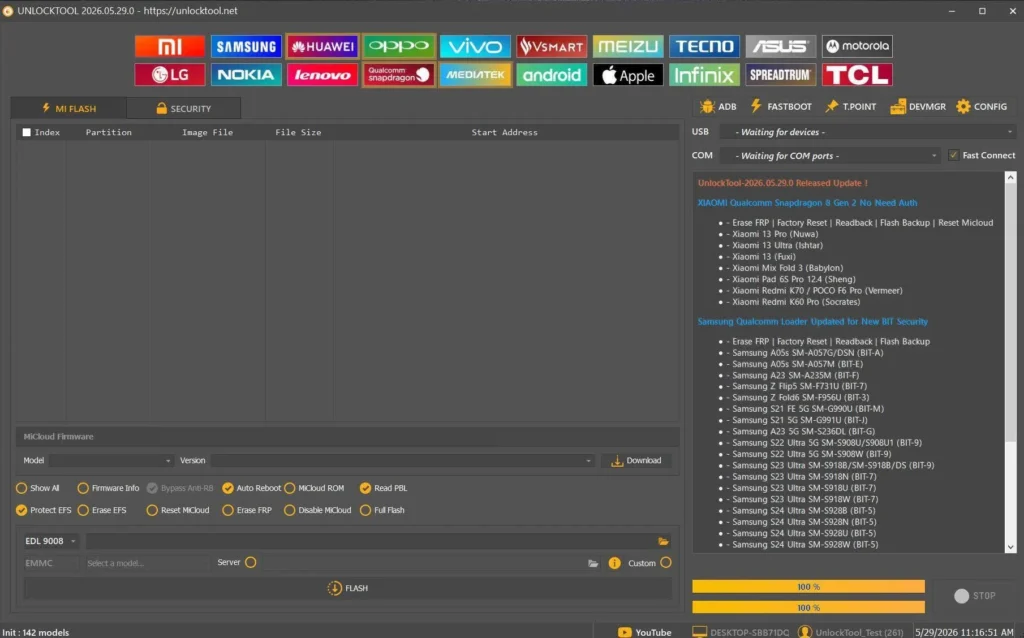Toggle the Index select-all checkbox
This screenshot has width=1024, height=638.
pos(27,132)
